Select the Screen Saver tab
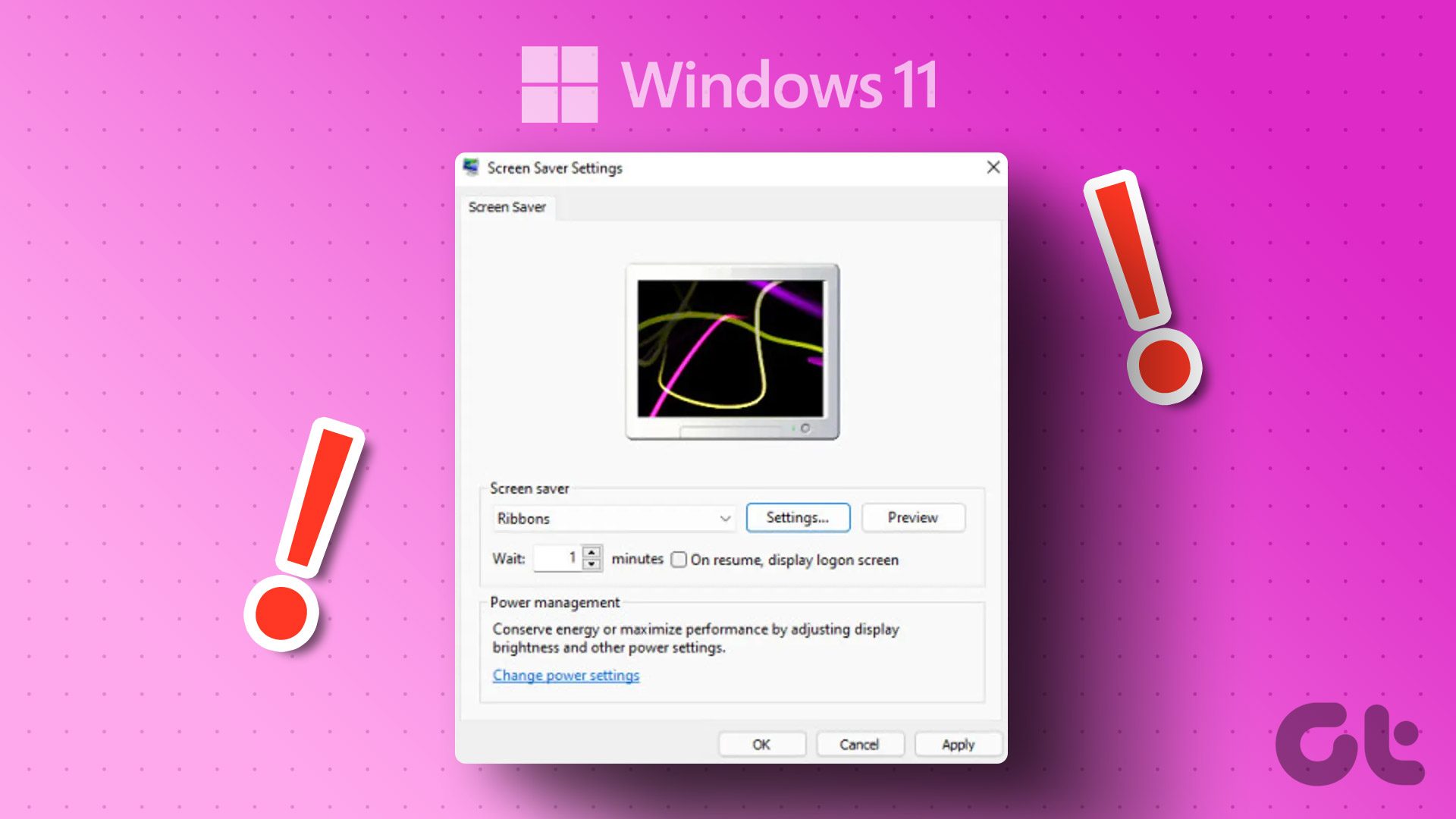Screen dimensions: 1456x819 [507, 207]
